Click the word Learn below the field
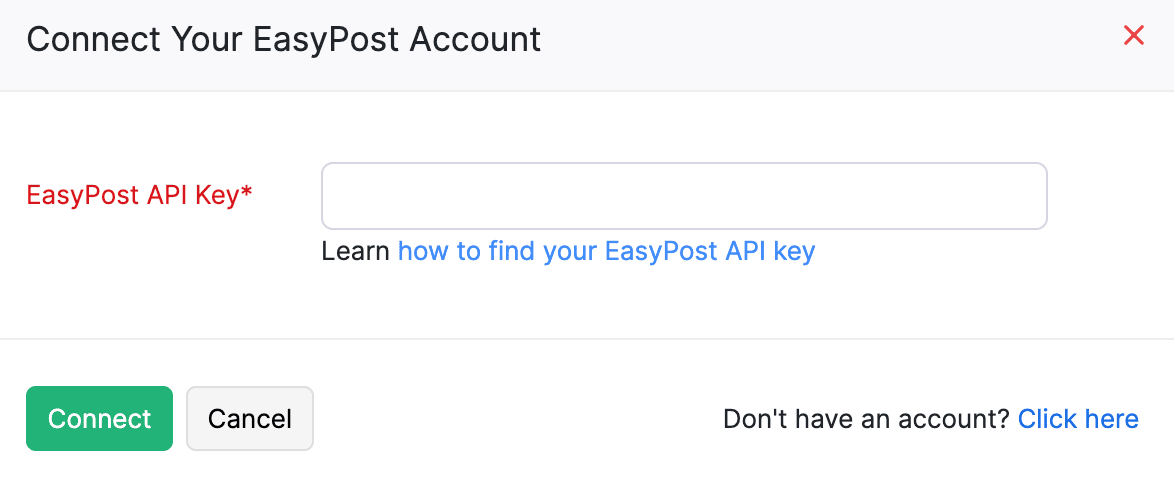 click(x=355, y=251)
